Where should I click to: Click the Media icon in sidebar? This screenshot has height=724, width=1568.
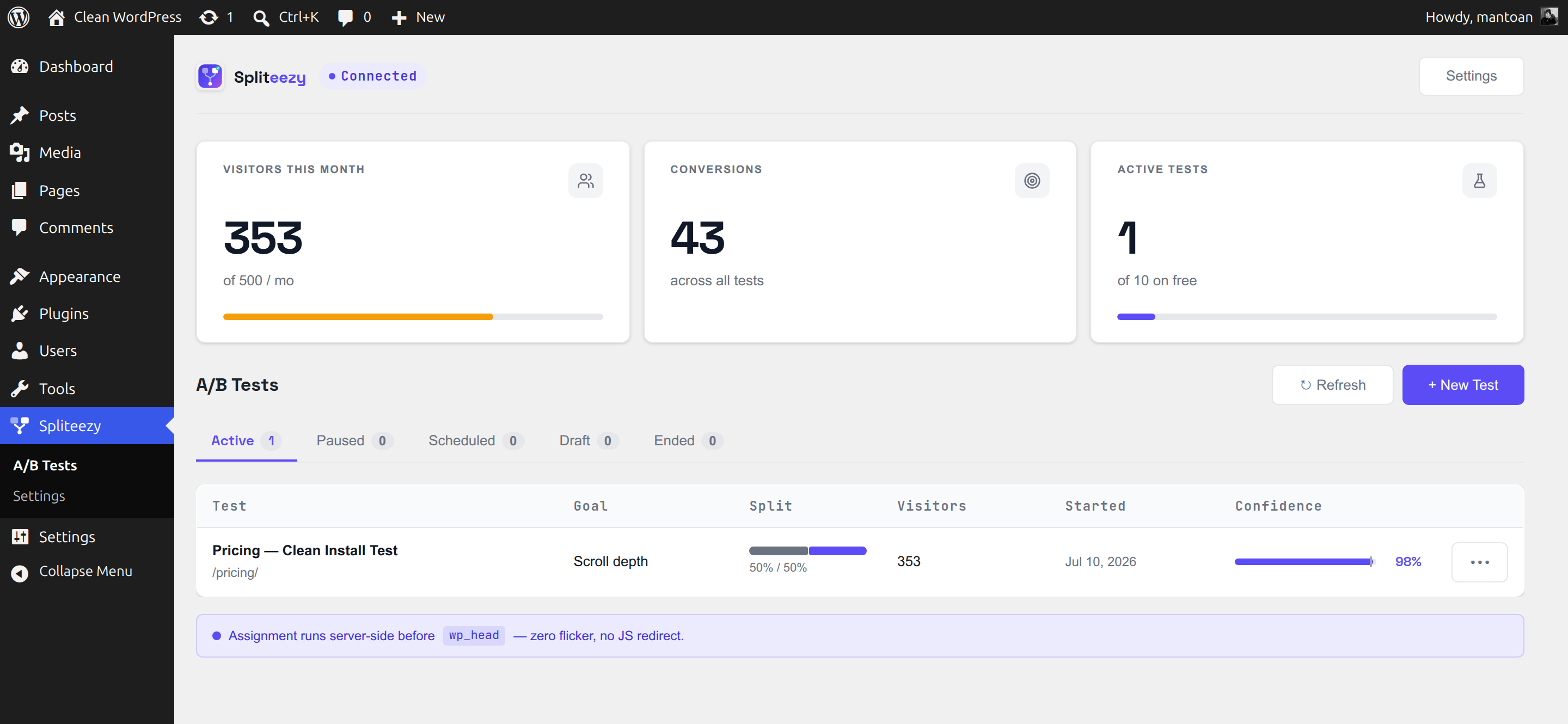tap(20, 152)
